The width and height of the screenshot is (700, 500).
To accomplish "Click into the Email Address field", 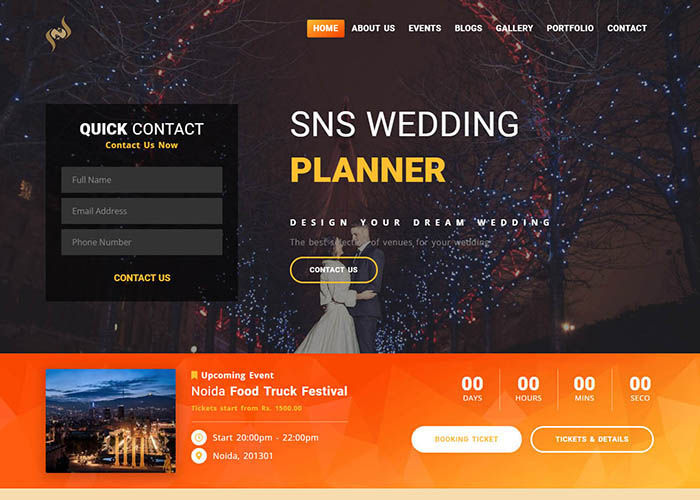I will point(142,211).
